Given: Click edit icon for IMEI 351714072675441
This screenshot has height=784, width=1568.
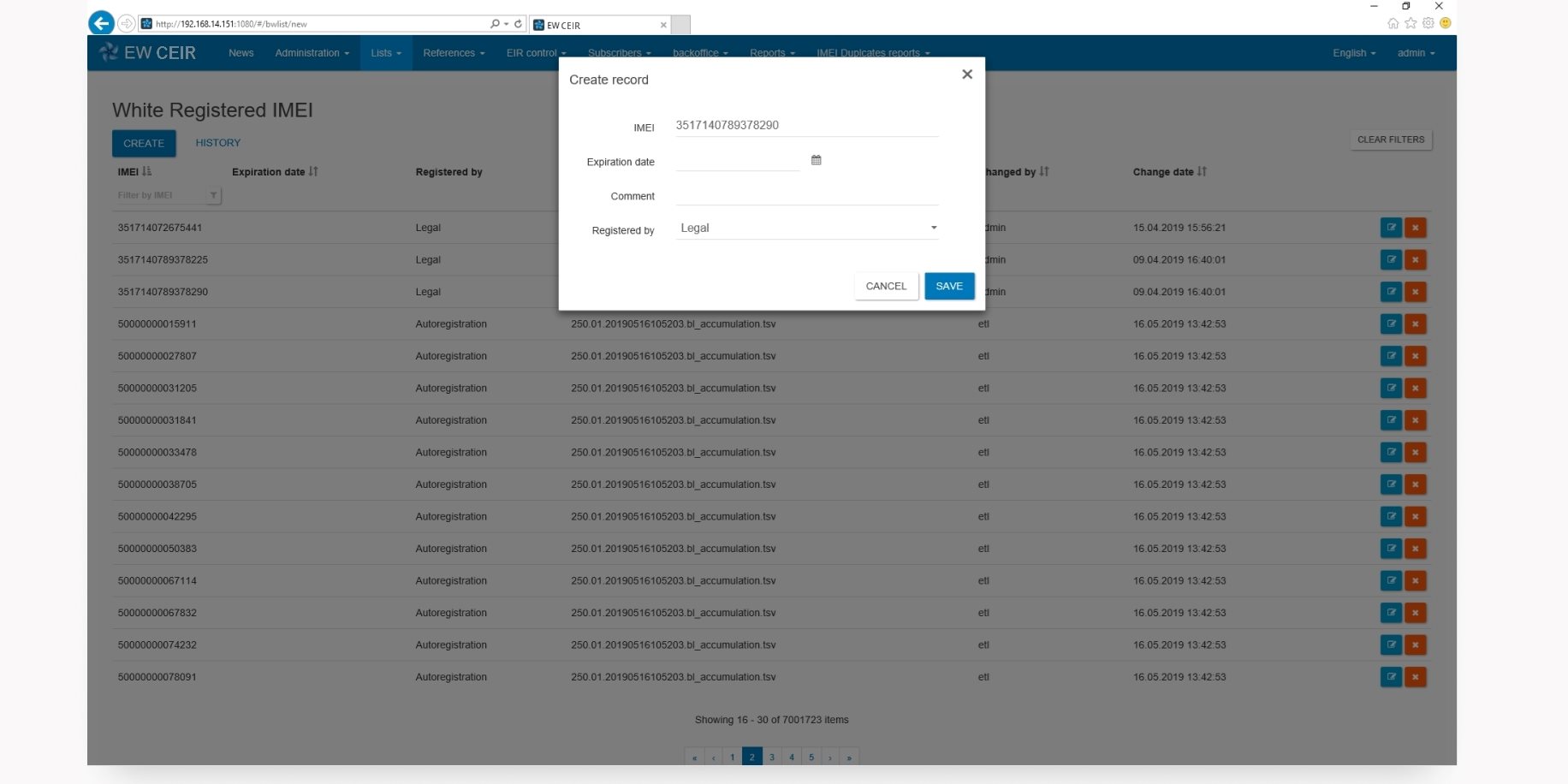Looking at the screenshot, I should [1391, 228].
